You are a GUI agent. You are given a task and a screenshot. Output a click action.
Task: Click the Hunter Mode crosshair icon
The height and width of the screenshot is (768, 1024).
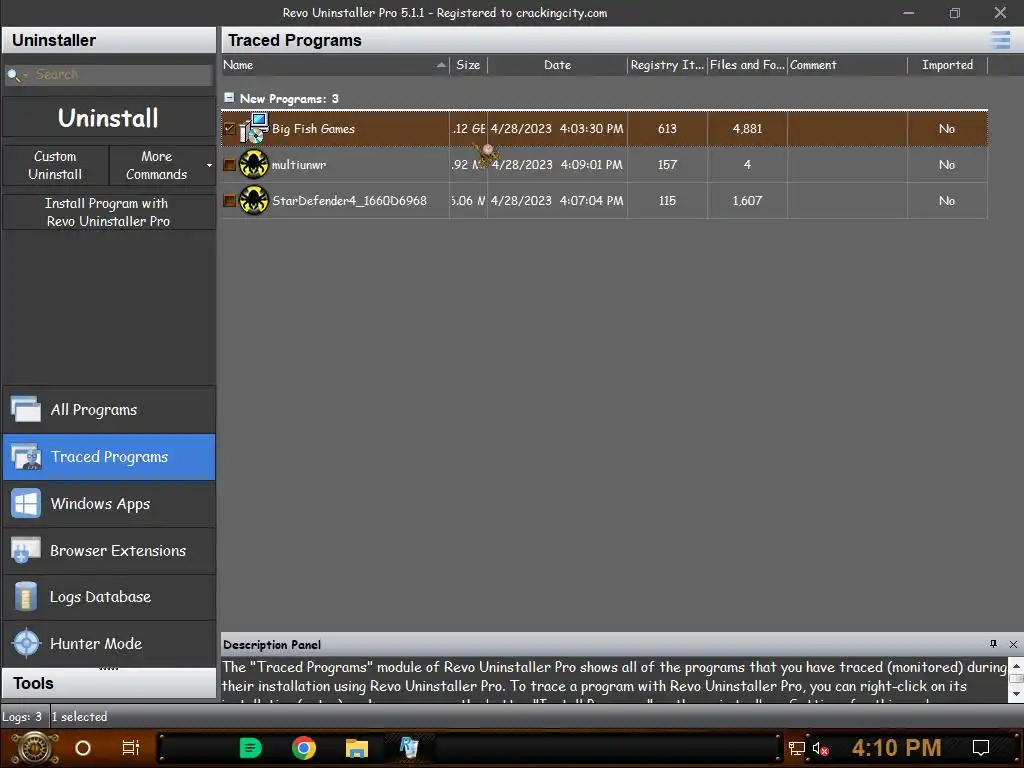click(26, 643)
